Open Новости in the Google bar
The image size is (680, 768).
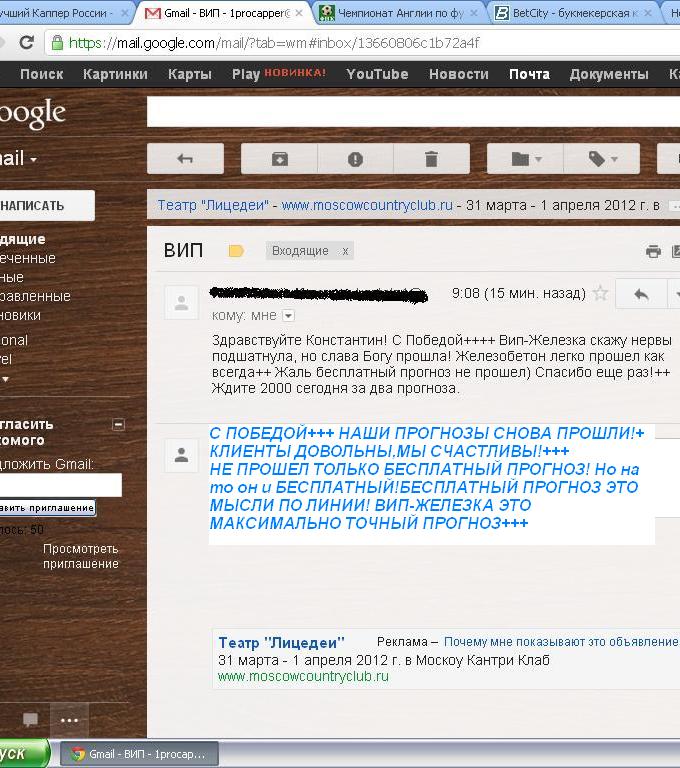pyautogui.click(x=459, y=74)
